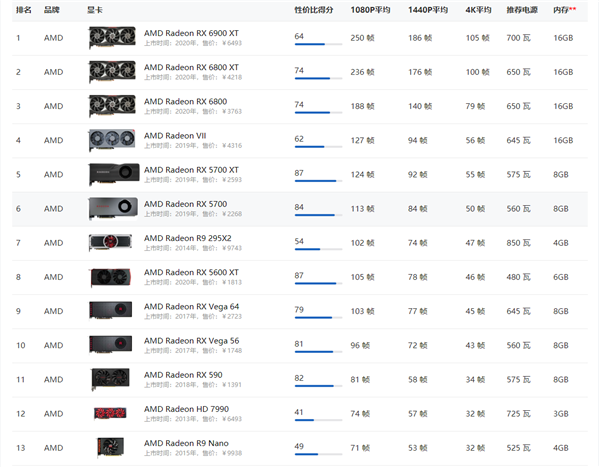Image resolution: width=600 pixels, height=467 pixels.
Task: Sort by the 4K平均 column header
Action: point(478,10)
